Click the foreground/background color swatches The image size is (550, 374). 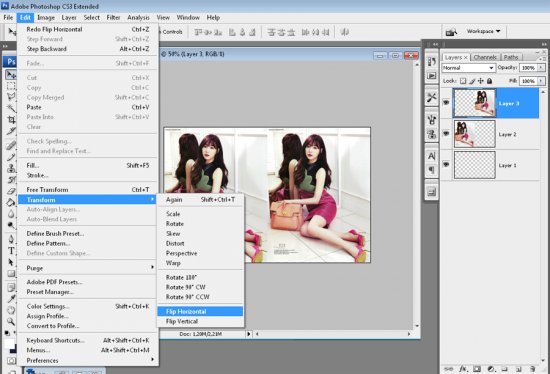pos(11,345)
